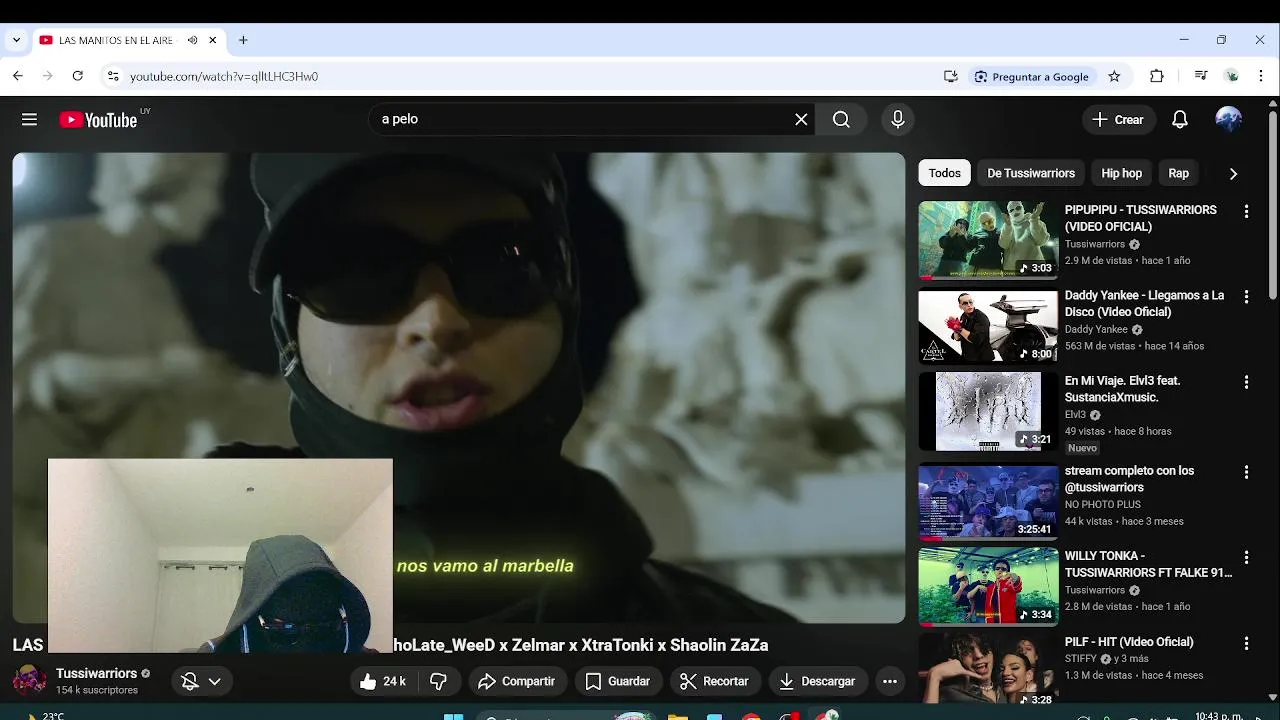1280x720 pixels.
Task: Select the Rap chip
Action: tap(1179, 173)
